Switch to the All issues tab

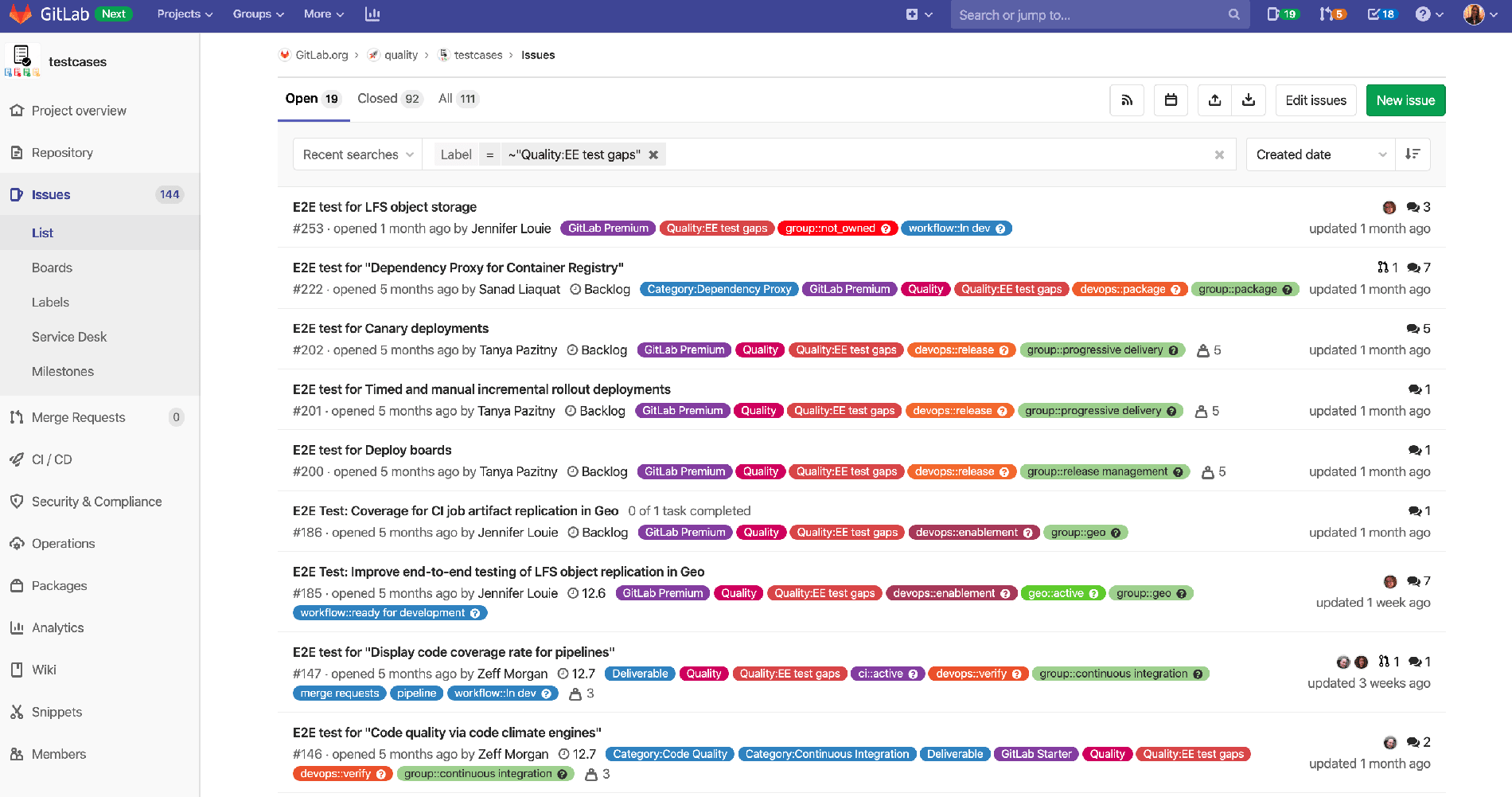pyautogui.click(x=458, y=99)
